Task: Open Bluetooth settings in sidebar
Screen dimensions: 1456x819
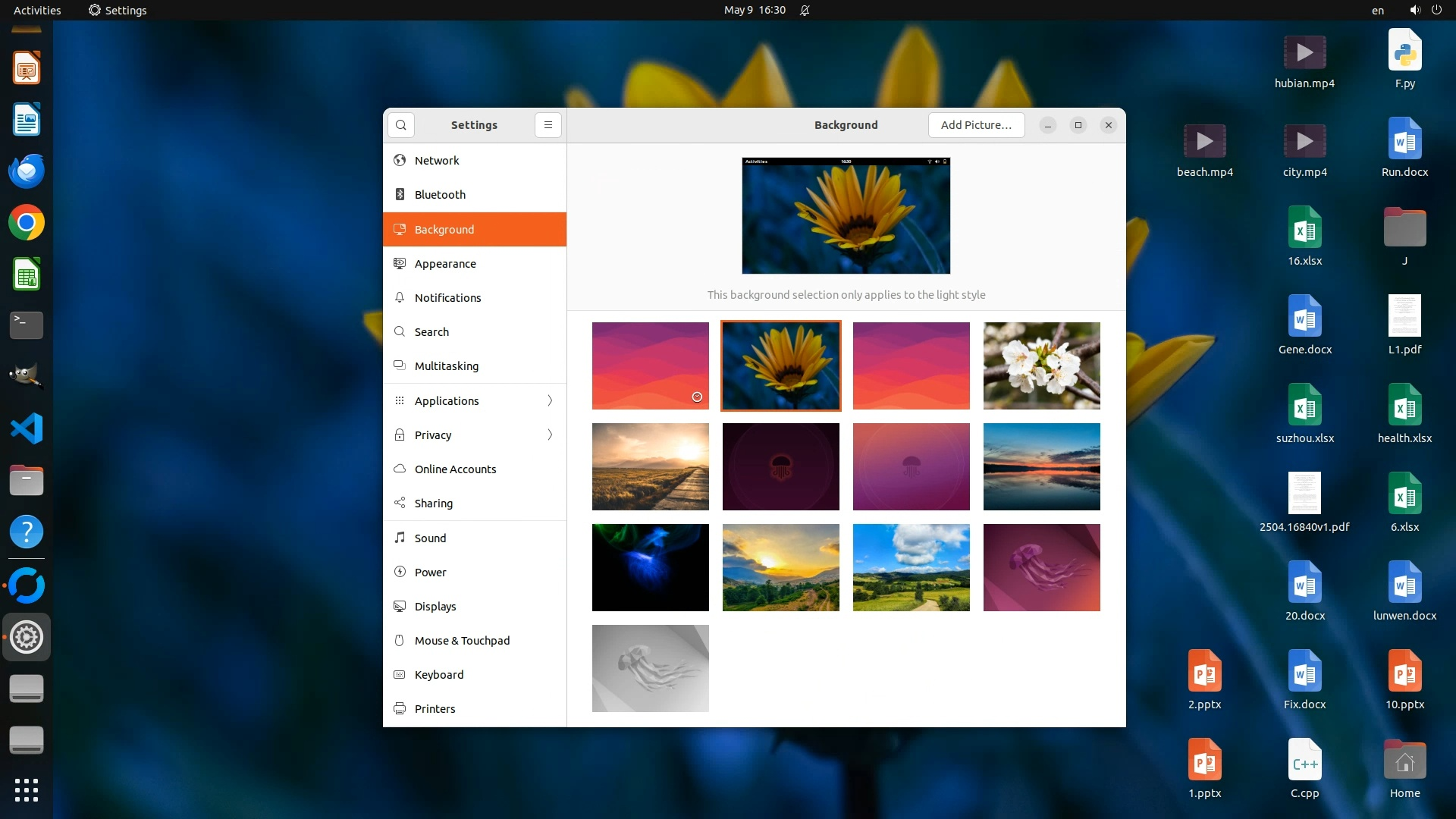Action: point(440,195)
